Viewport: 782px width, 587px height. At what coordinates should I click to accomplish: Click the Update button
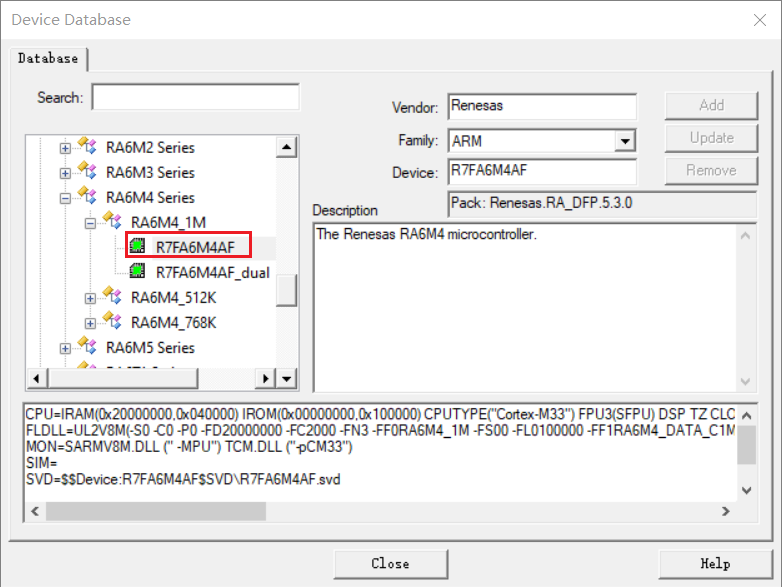tap(711, 138)
